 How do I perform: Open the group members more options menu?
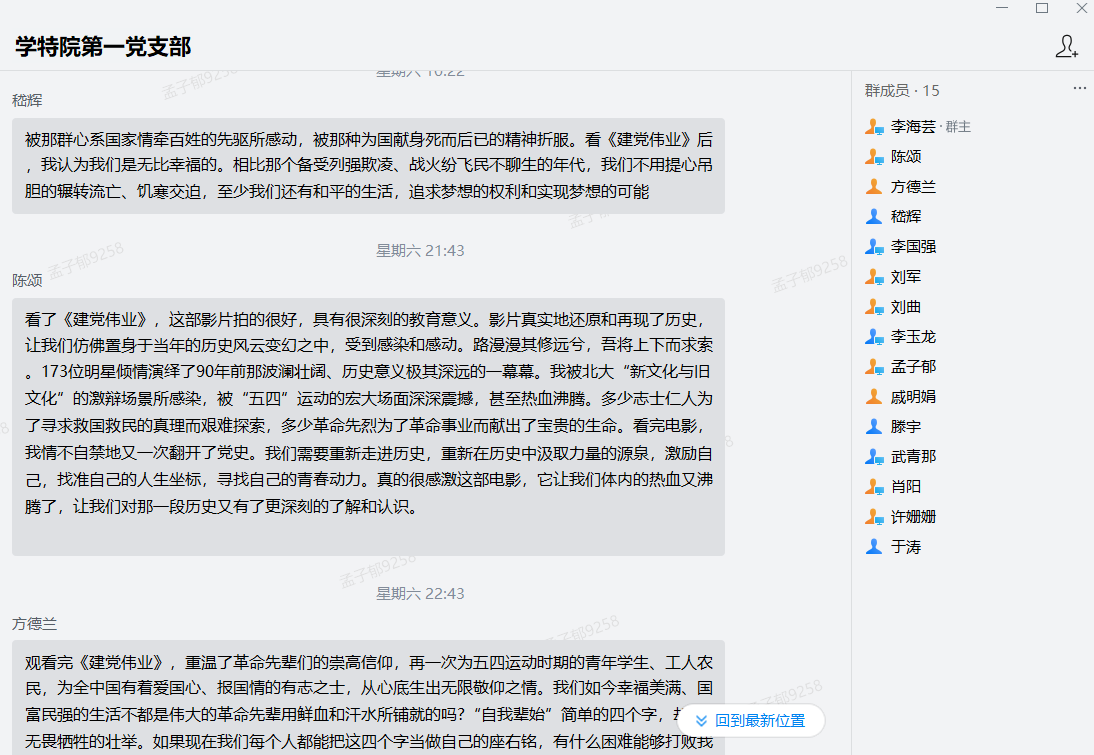point(1079,89)
